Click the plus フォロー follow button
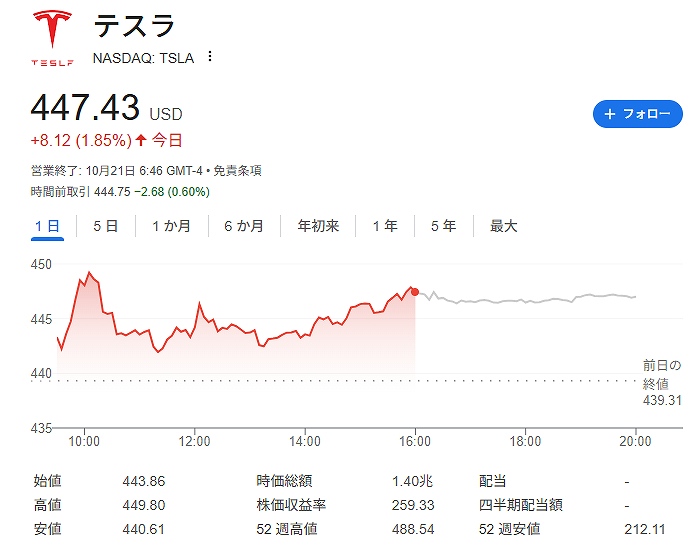Viewport: 697px width, 550px height. [637, 114]
